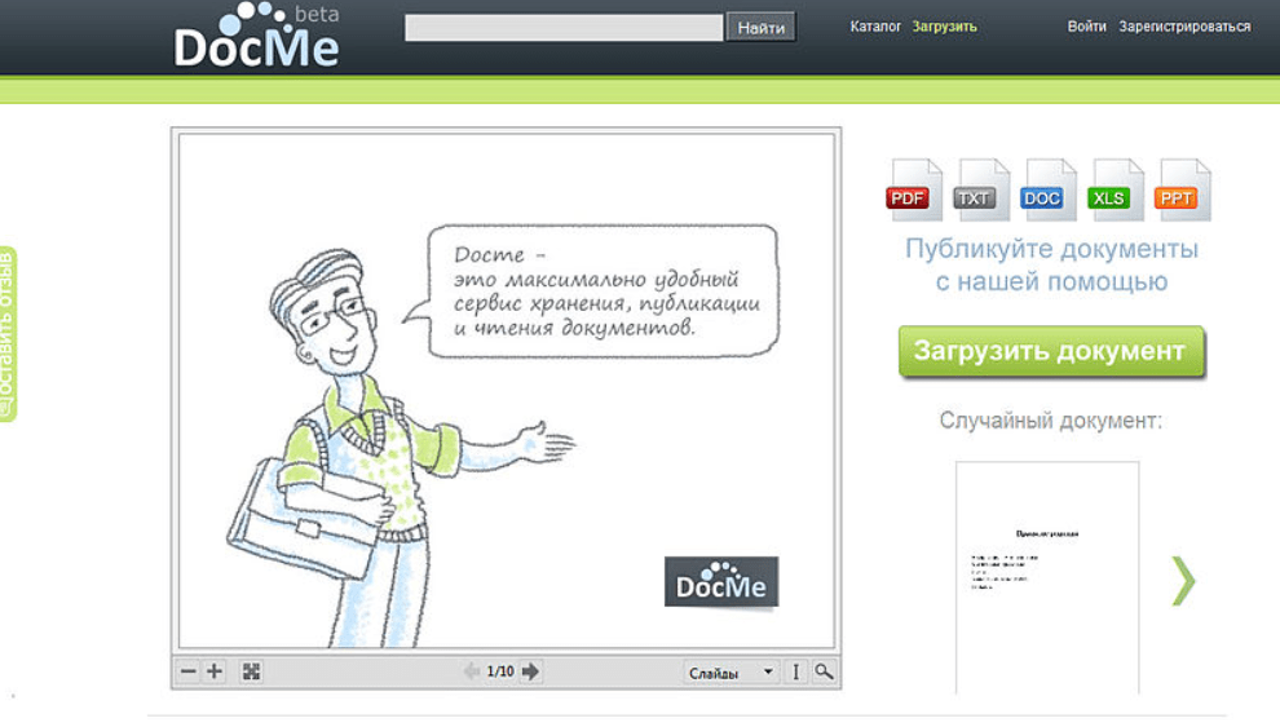This screenshot has height=720, width=1280.
Task: Open the Каталог link
Action: [x=876, y=27]
